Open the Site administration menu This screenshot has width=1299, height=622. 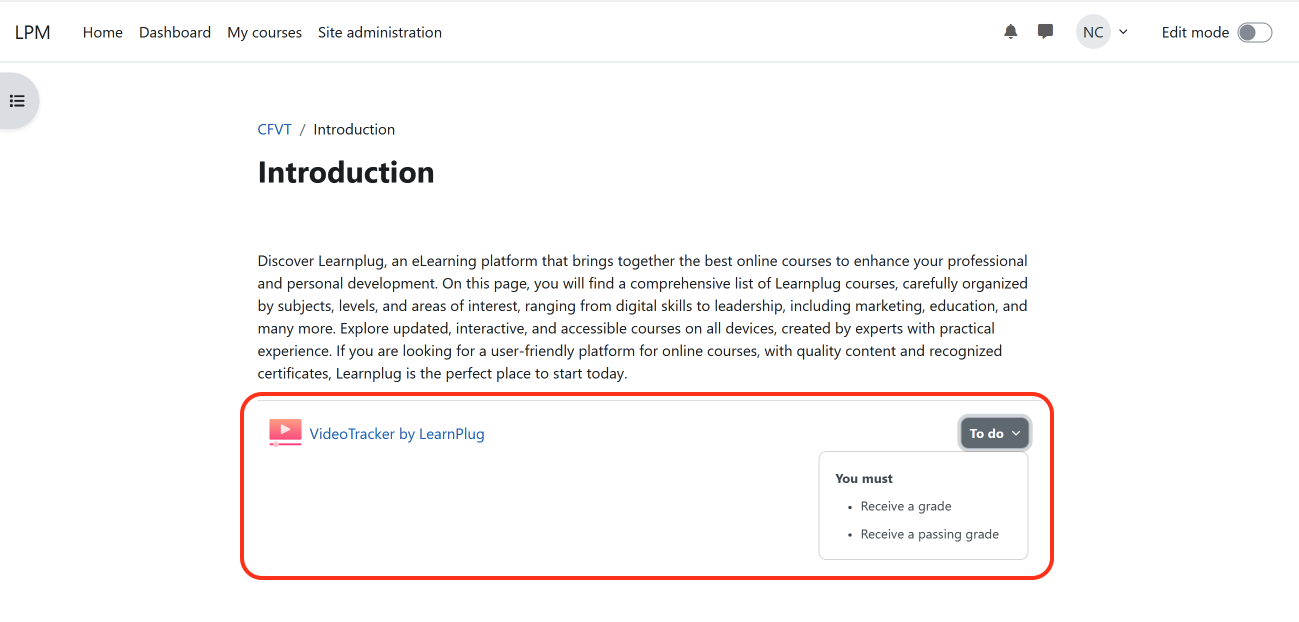coord(379,32)
